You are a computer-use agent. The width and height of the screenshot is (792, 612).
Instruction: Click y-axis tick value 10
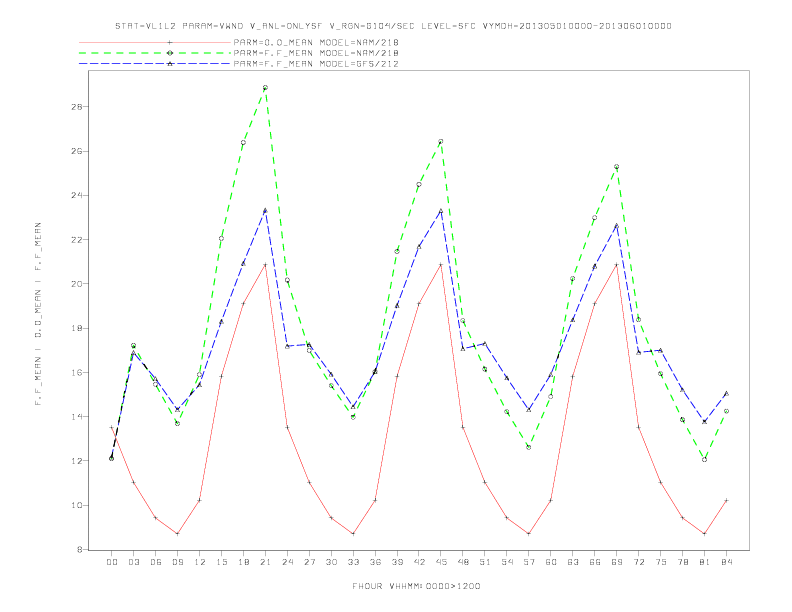(76, 505)
